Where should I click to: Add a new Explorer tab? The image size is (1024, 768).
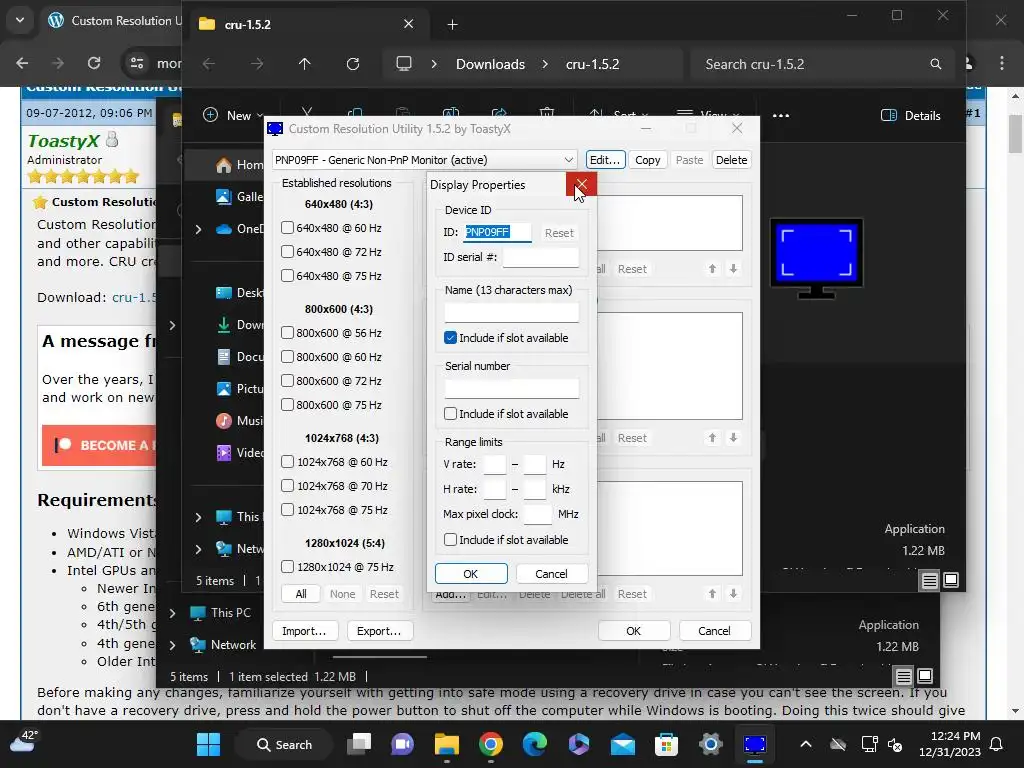click(452, 25)
